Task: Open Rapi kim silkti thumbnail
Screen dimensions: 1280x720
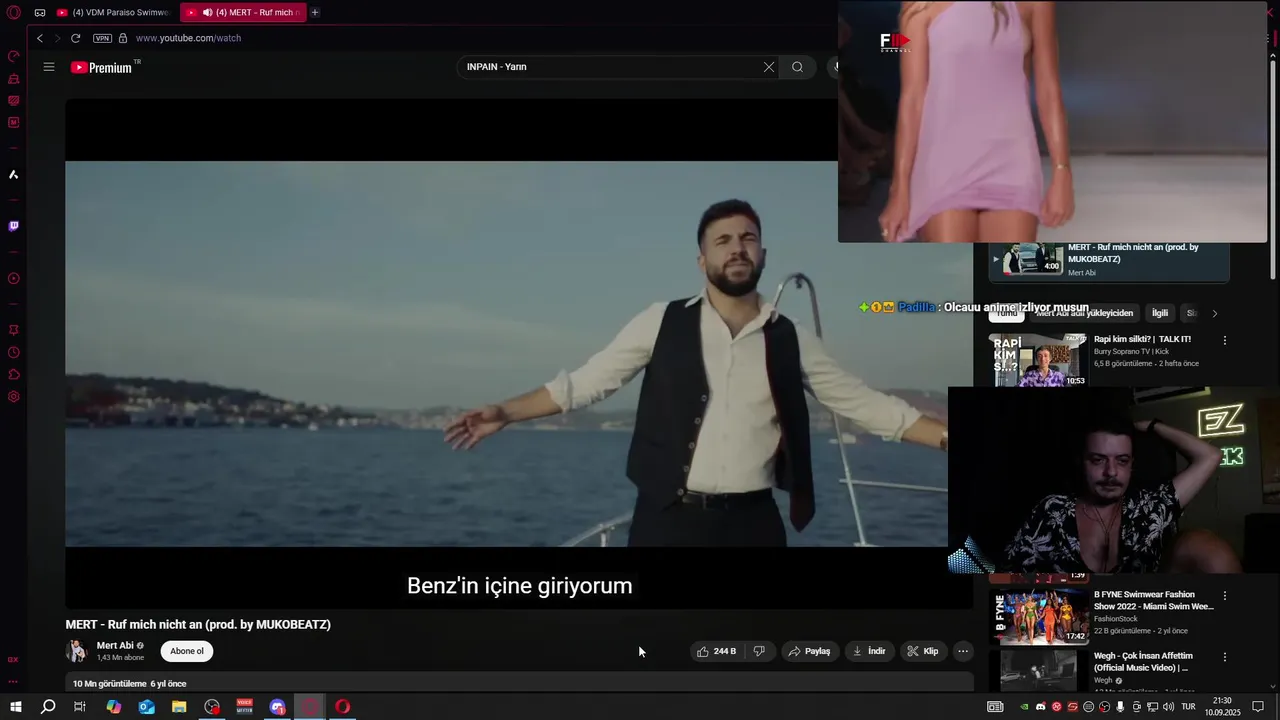Action: click(1038, 360)
